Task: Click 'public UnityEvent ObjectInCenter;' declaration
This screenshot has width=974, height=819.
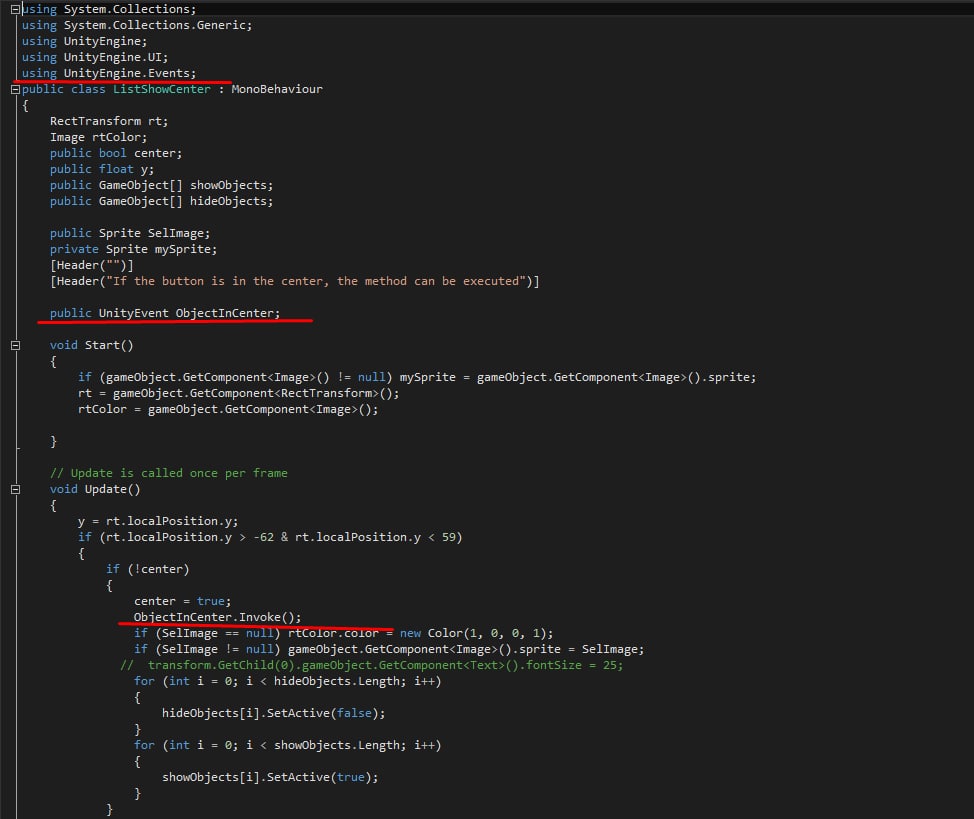Action: [x=165, y=313]
